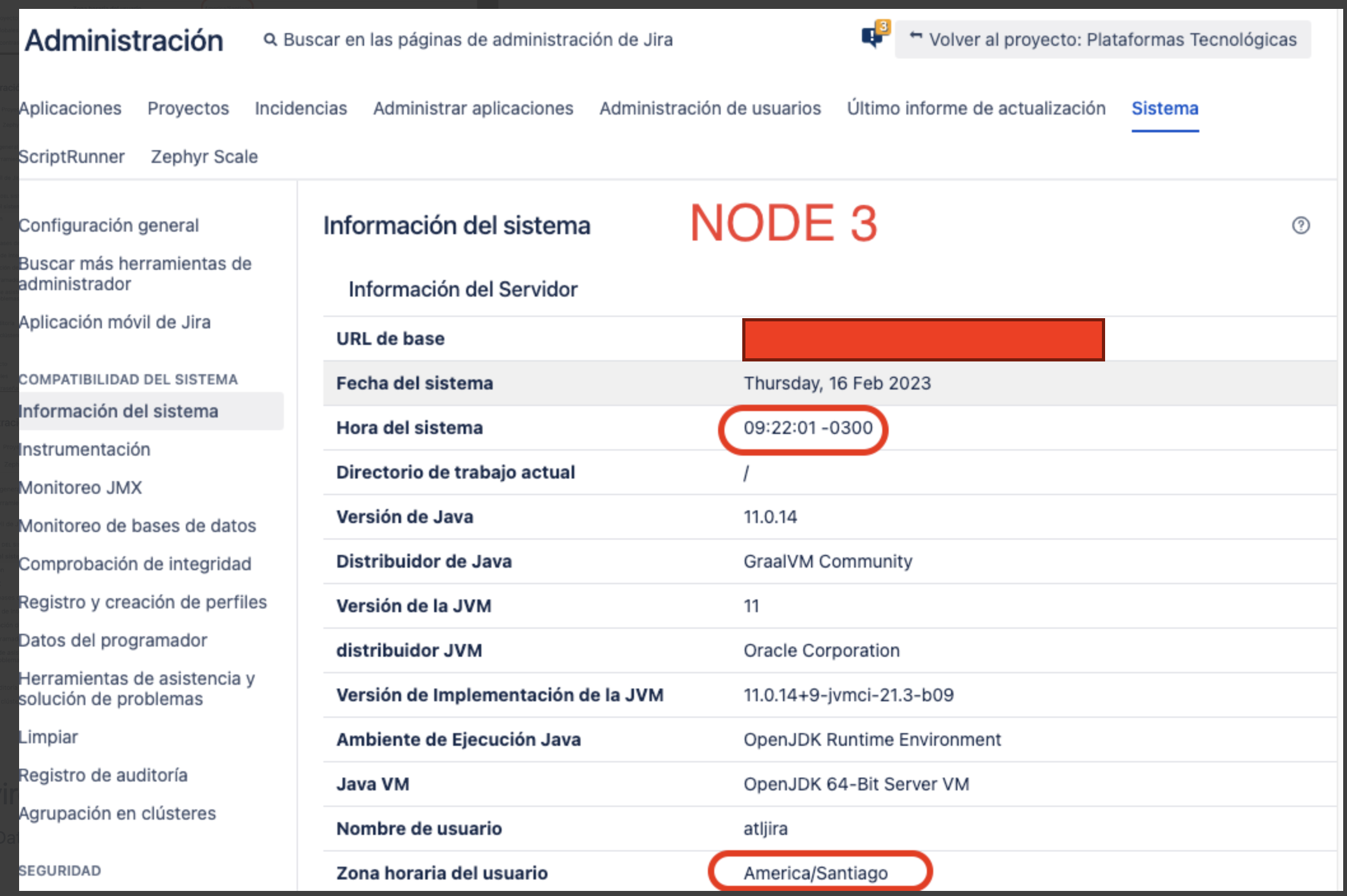Select the Sistema tab

pos(1164,108)
